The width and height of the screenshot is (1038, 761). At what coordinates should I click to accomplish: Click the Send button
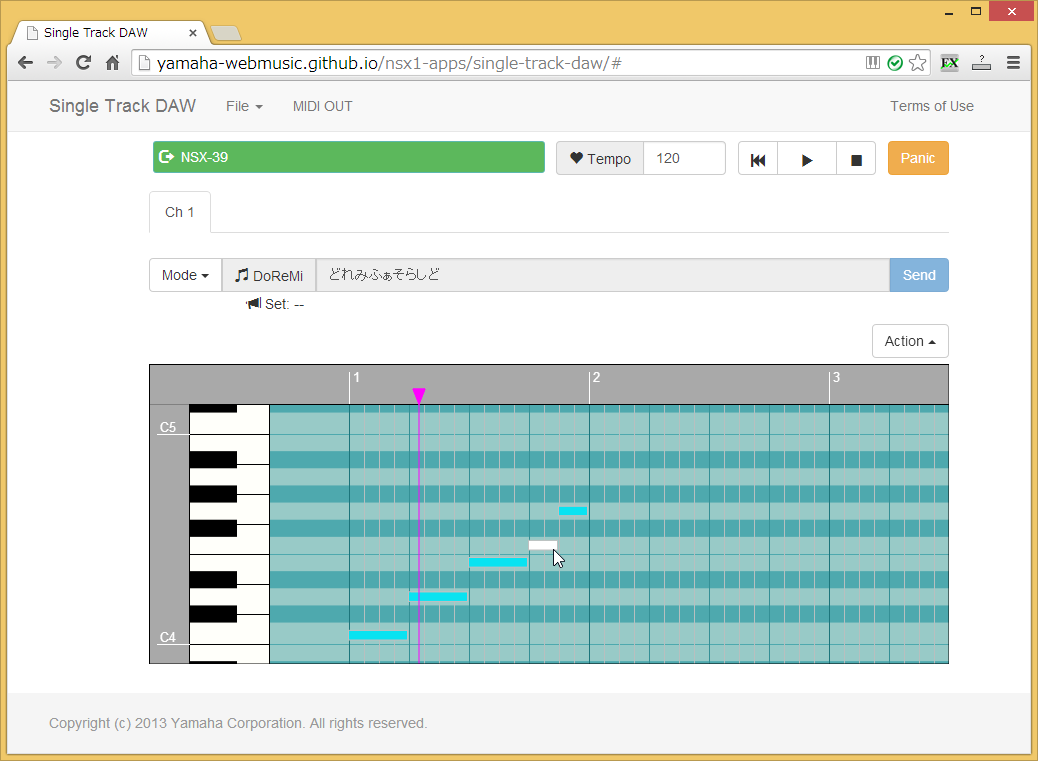pos(919,275)
